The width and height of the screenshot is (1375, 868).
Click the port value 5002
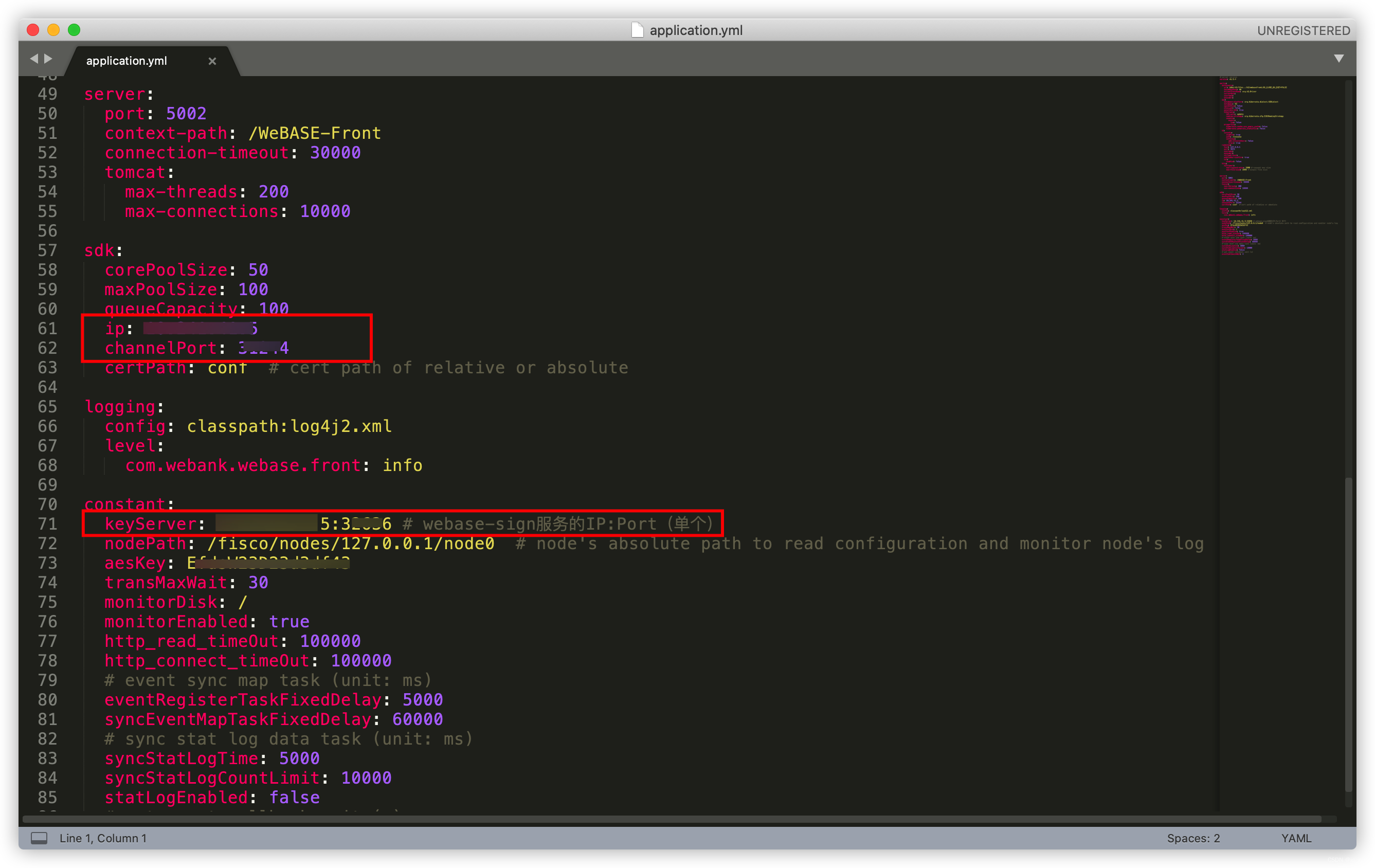[x=186, y=114]
